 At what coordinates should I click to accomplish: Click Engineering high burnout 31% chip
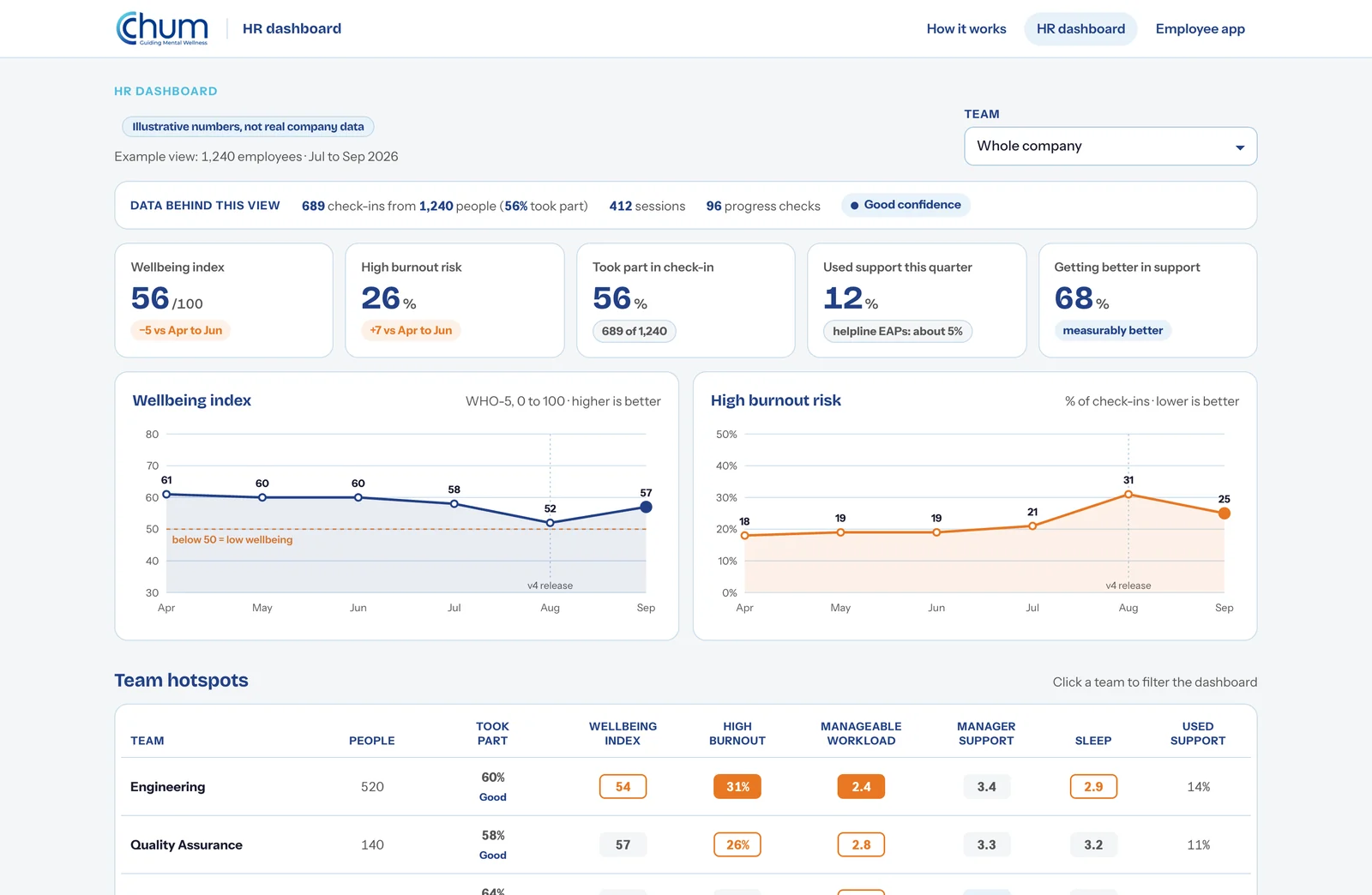pyautogui.click(x=737, y=787)
